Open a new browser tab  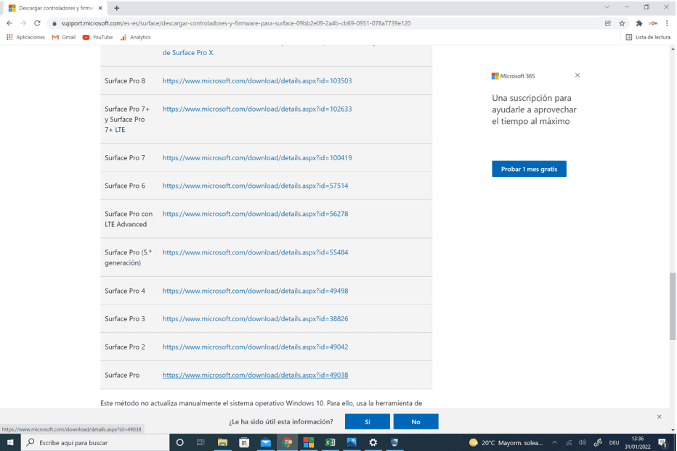(117, 7)
